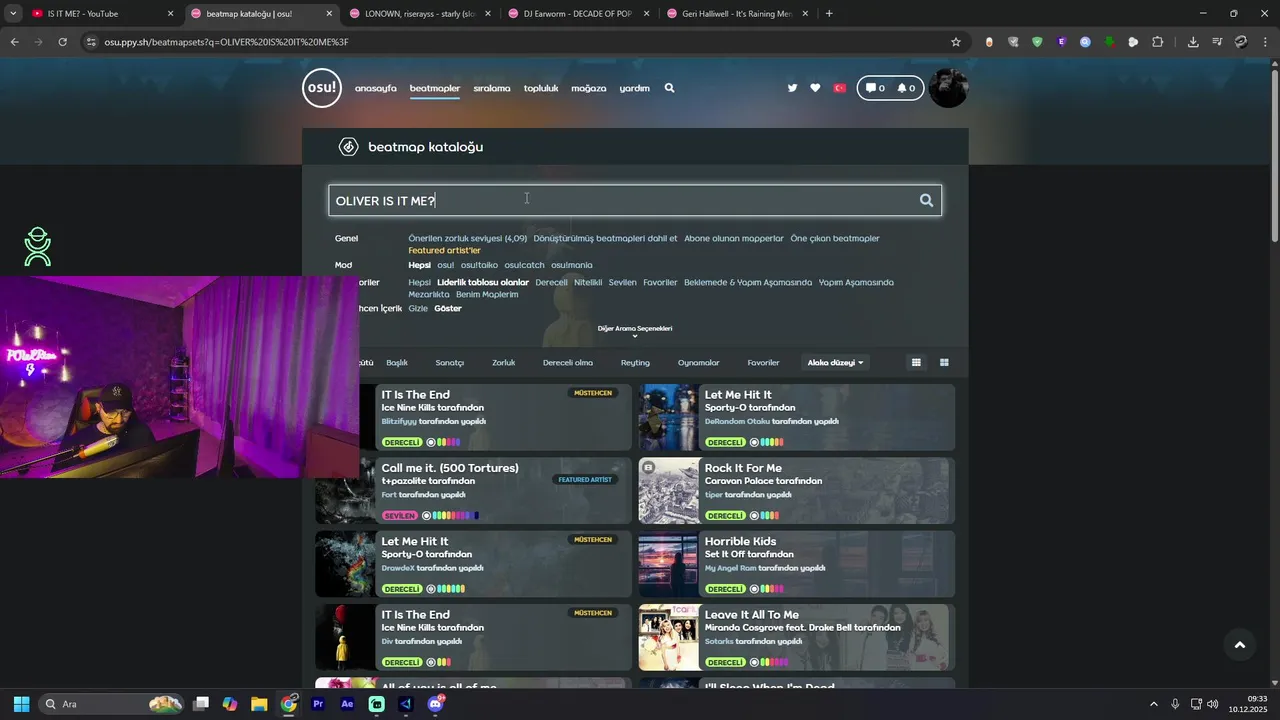This screenshot has height=720, width=1280.
Task: Expand the system tray hidden icons chevron
Action: tap(1153, 704)
